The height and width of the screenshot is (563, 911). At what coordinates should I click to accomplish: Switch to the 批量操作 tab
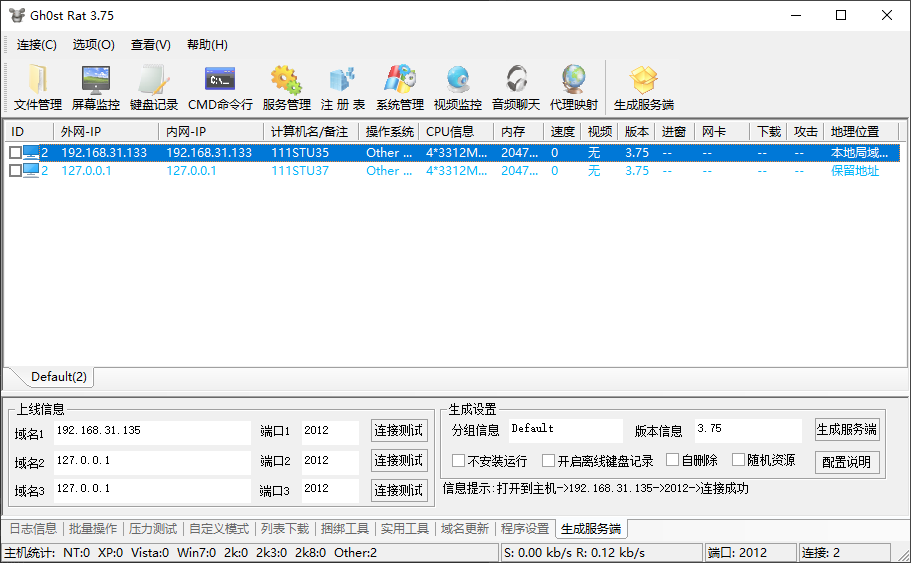(93, 529)
